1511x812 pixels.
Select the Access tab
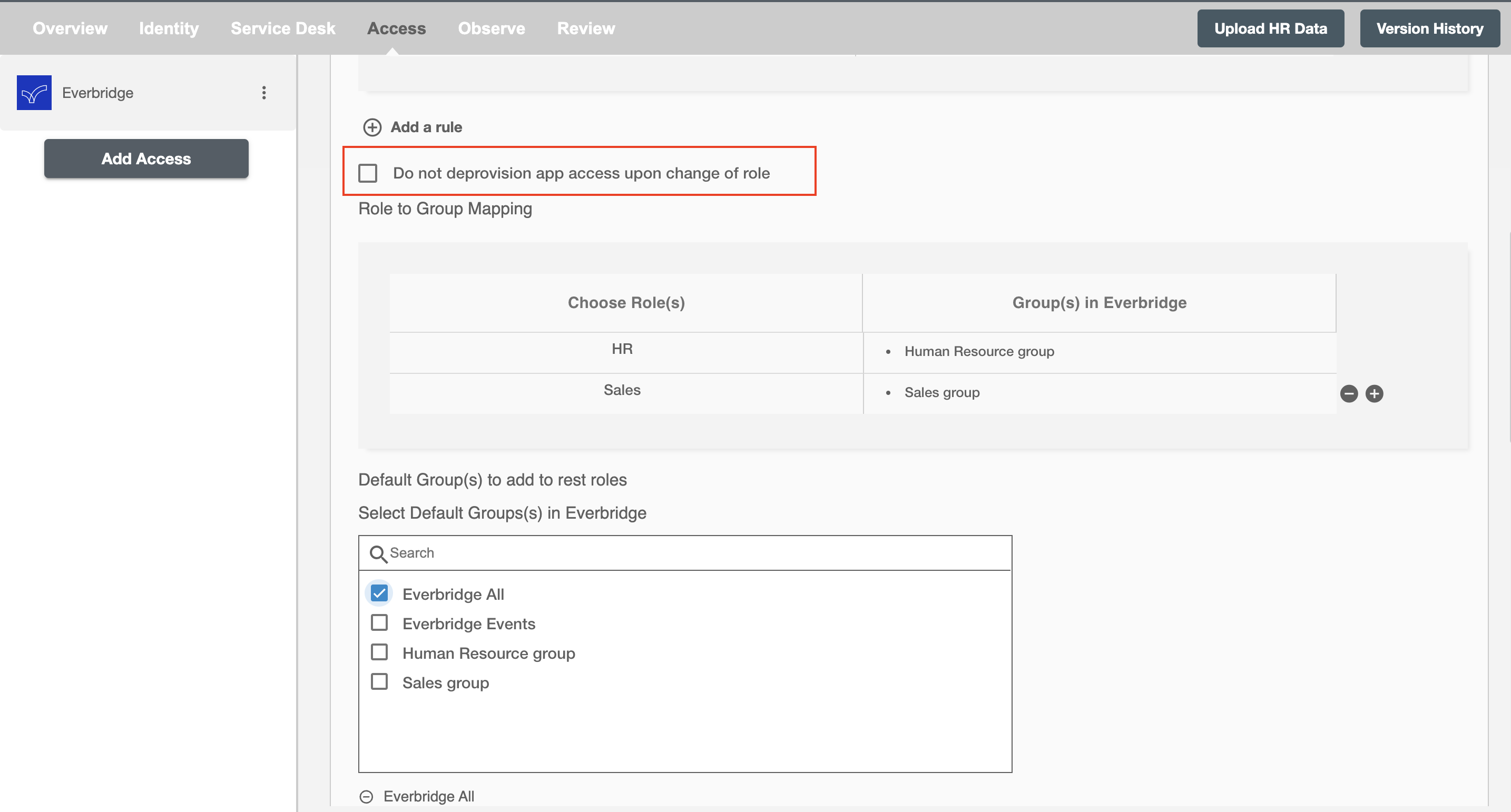(x=397, y=28)
